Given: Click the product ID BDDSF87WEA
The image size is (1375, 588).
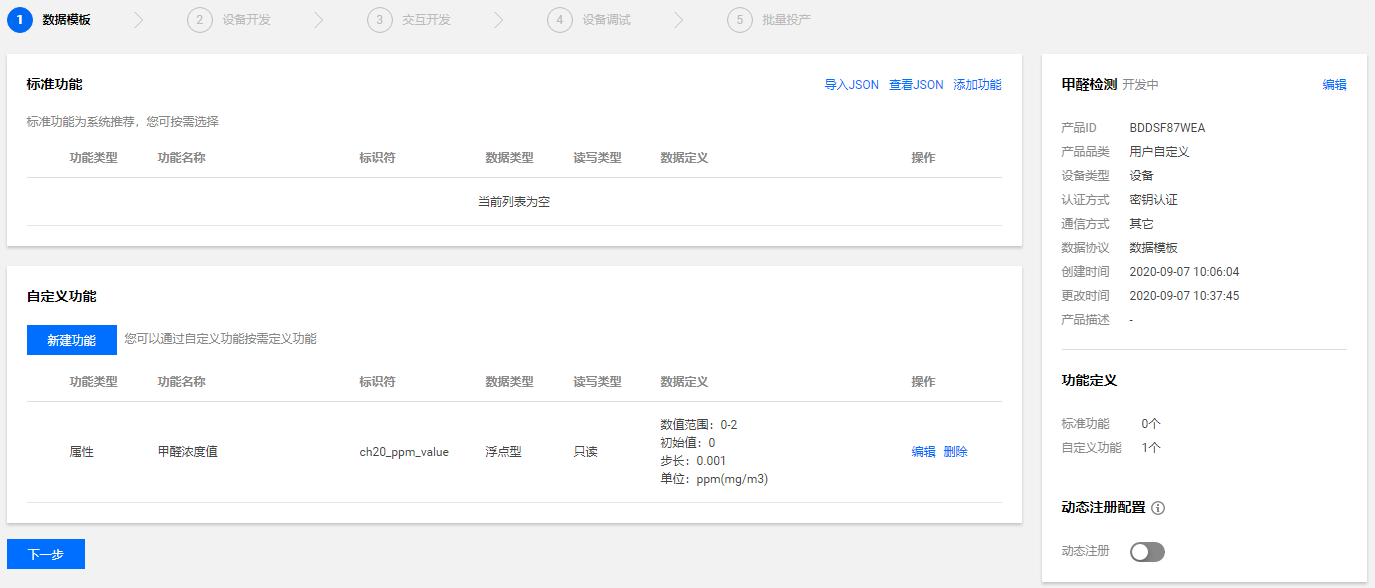Looking at the screenshot, I should [x=1167, y=128].
